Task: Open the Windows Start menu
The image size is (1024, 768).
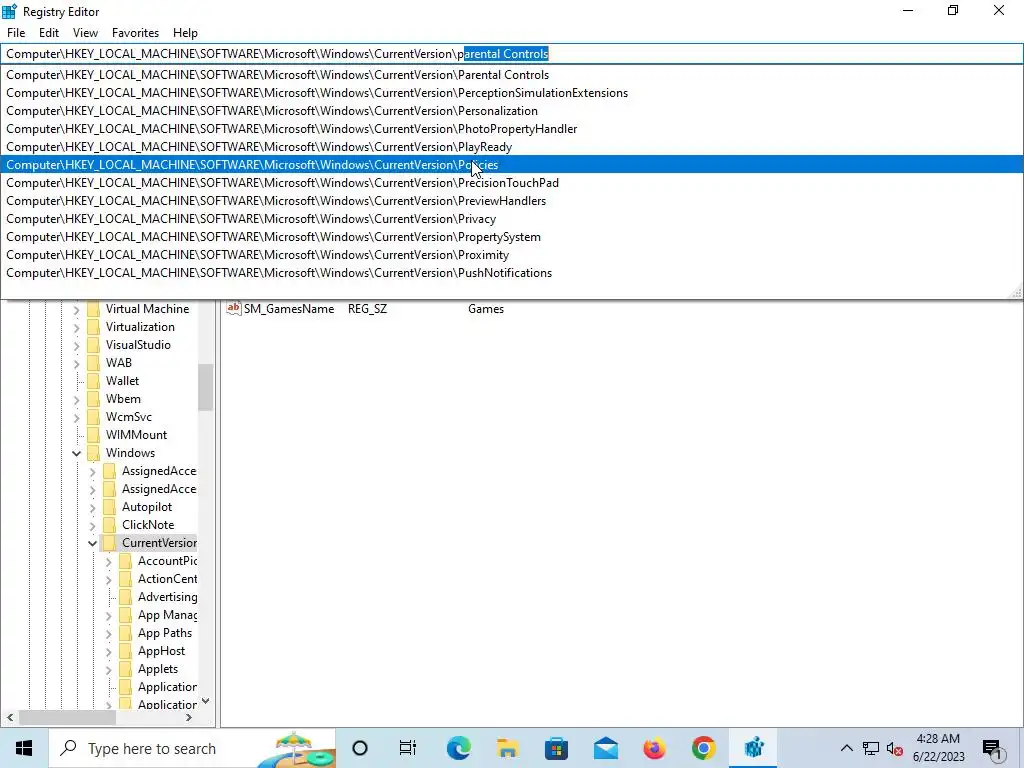Action: click(x=24, y=748)
